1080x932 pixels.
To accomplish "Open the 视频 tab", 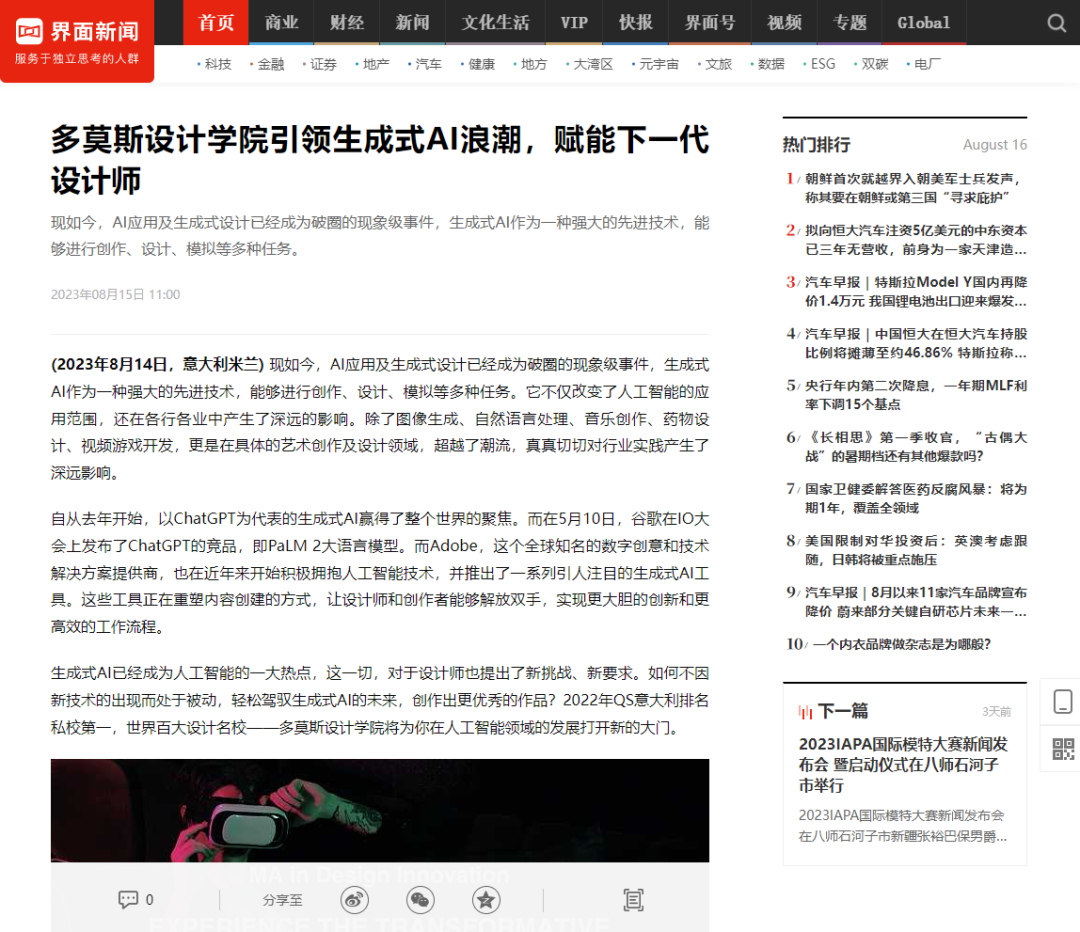I will 784,23.
